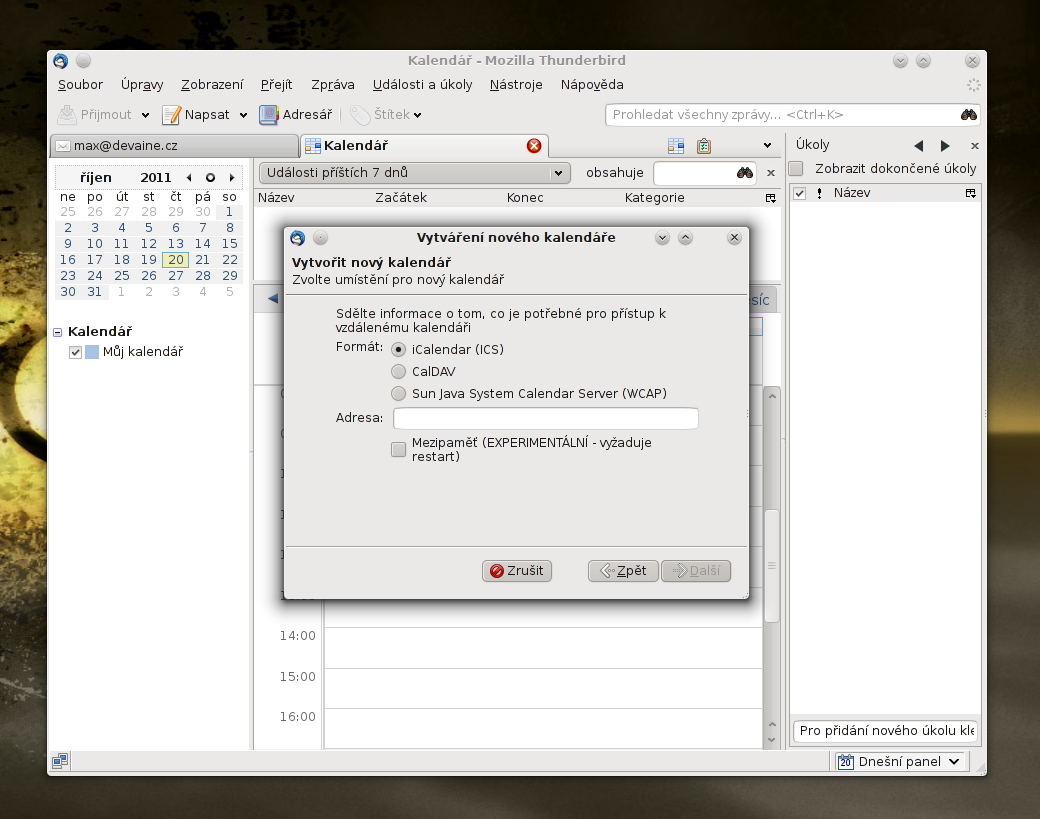
Task: Select October 20 in mini calendar
Action: pos(176,260)
